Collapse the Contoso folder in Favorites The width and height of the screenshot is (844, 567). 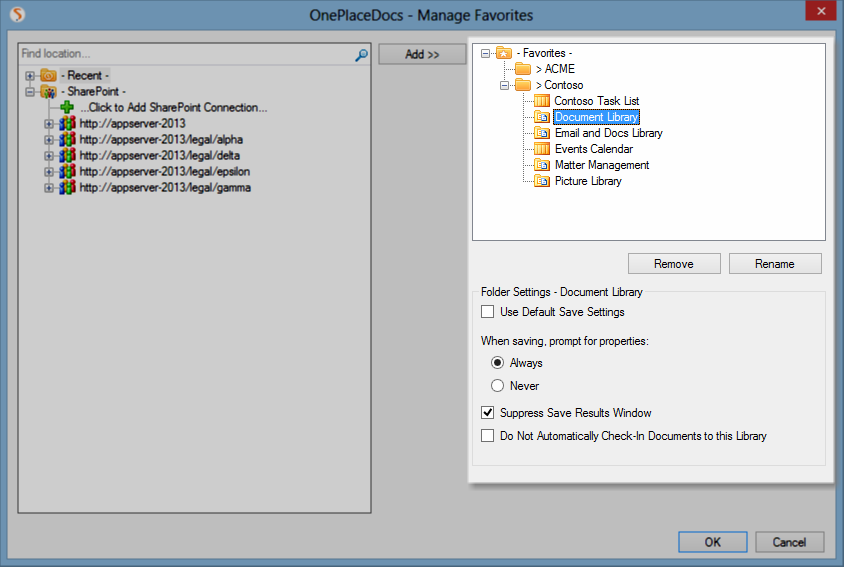click(505, 85)
